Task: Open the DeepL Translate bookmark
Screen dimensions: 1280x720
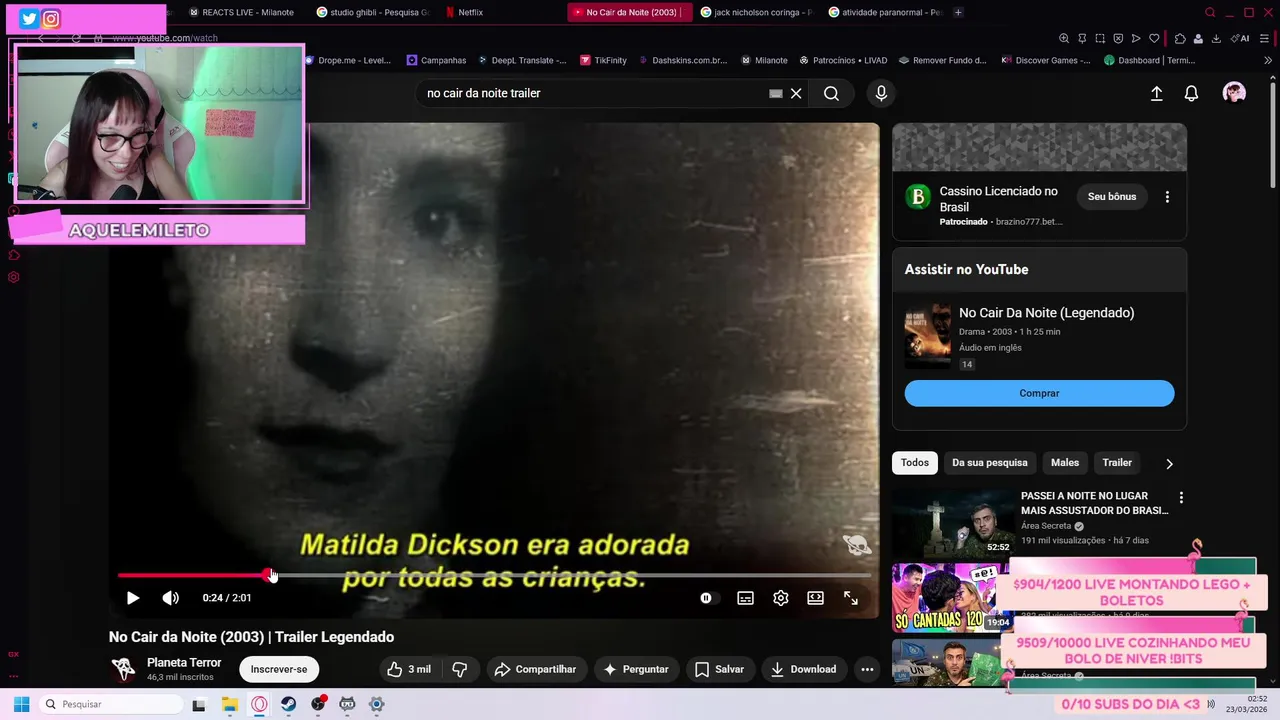Action: [x=521, y=60]
